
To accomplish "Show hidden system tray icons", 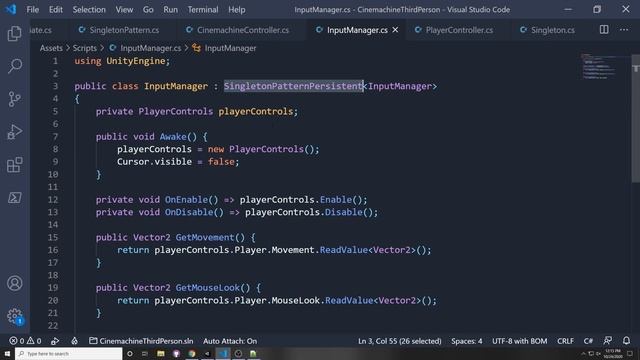I will coord(583,353).
